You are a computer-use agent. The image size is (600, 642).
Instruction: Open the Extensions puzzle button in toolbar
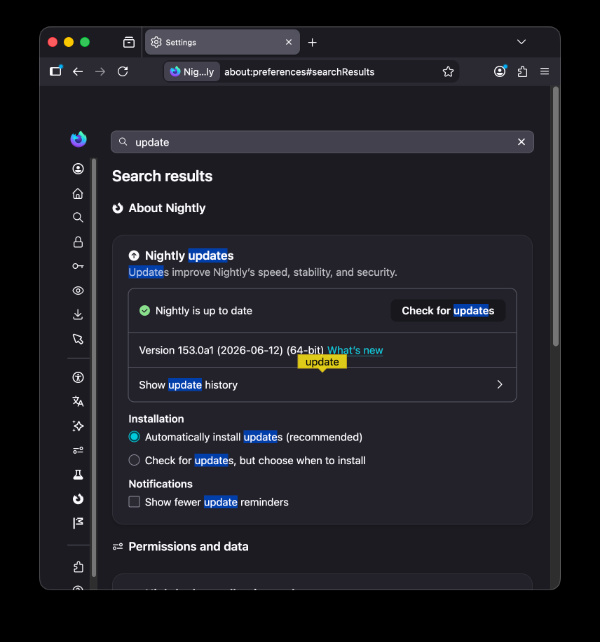pyautogui.click(x=522, y=72)
